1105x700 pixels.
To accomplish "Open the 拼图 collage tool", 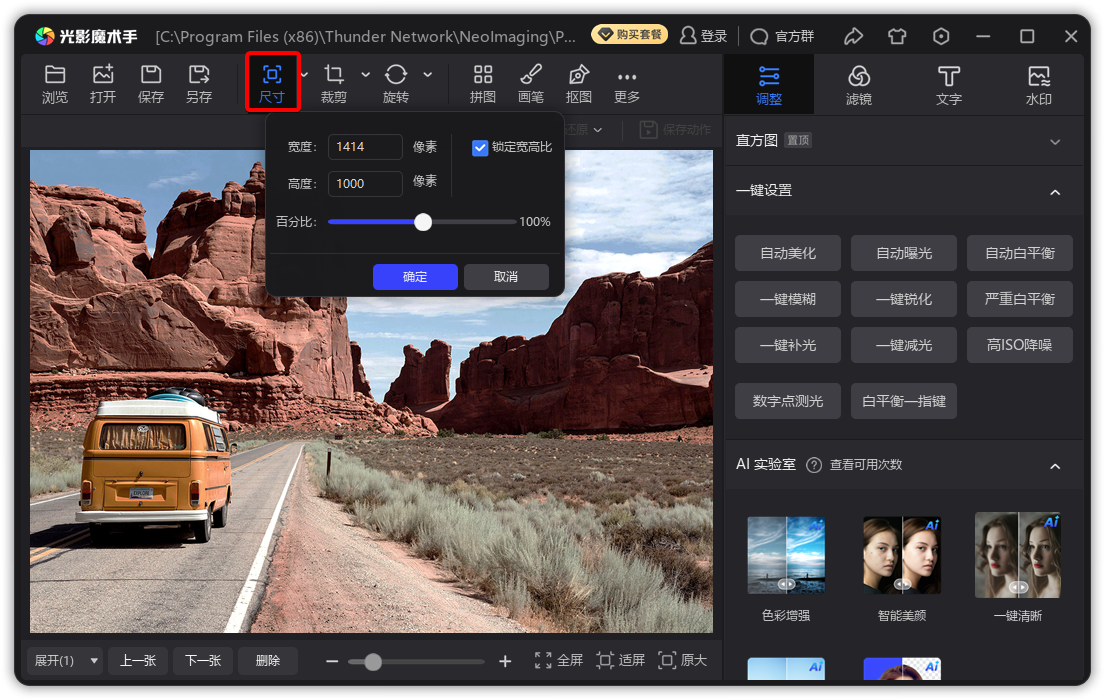I will (483, 84).
